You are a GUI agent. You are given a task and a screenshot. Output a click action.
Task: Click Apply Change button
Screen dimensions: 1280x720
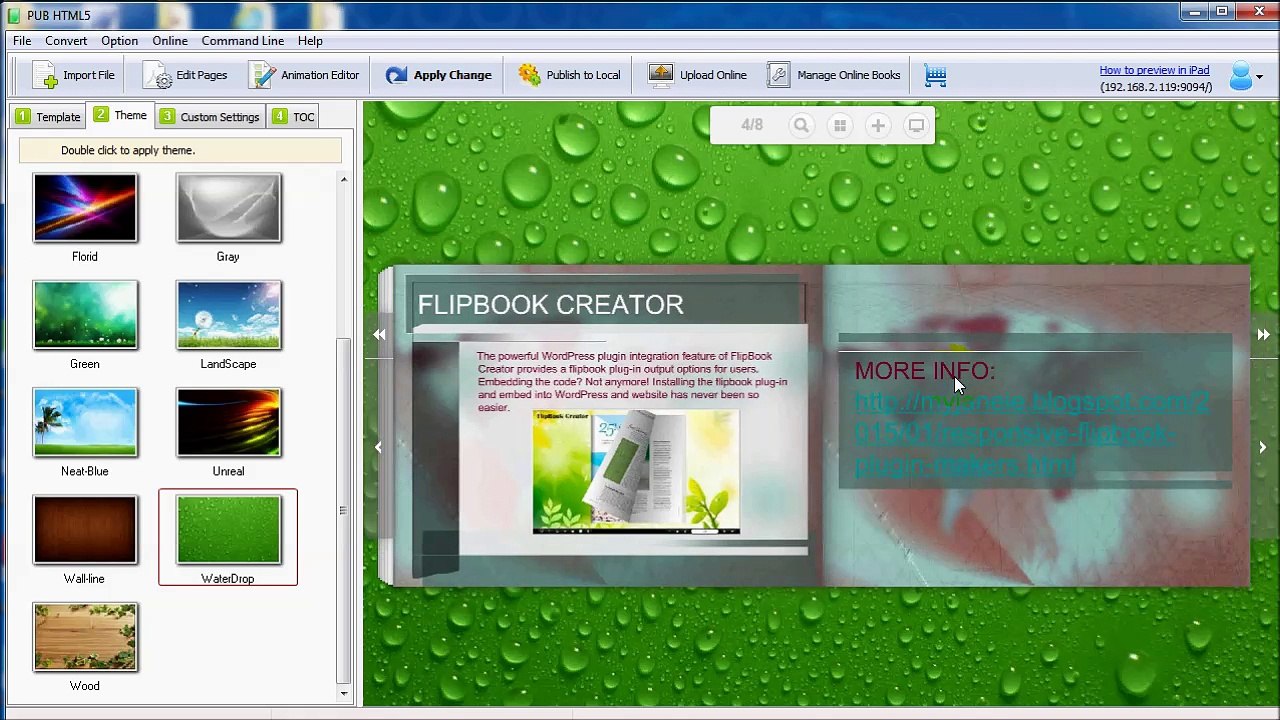(438, 75)
